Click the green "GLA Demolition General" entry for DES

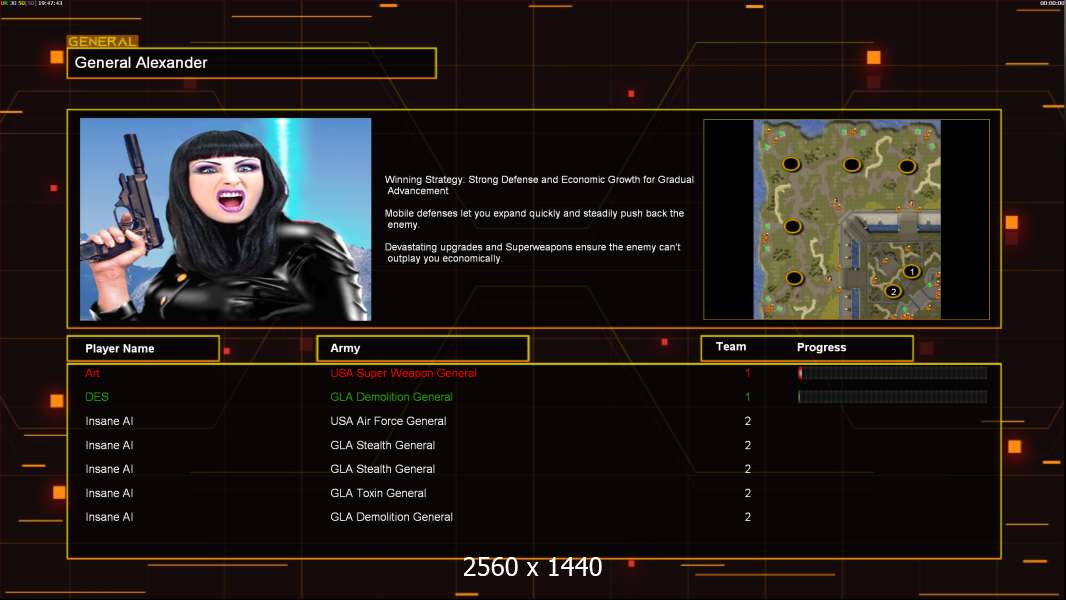tap(392, 397)
